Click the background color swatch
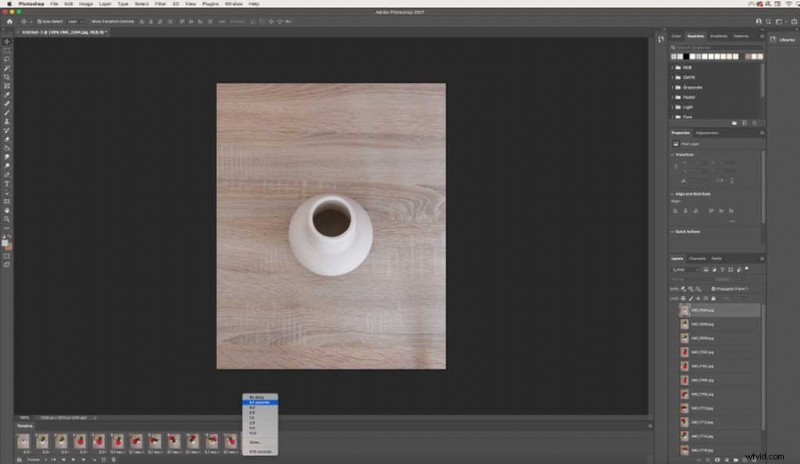 coord(9,247)
